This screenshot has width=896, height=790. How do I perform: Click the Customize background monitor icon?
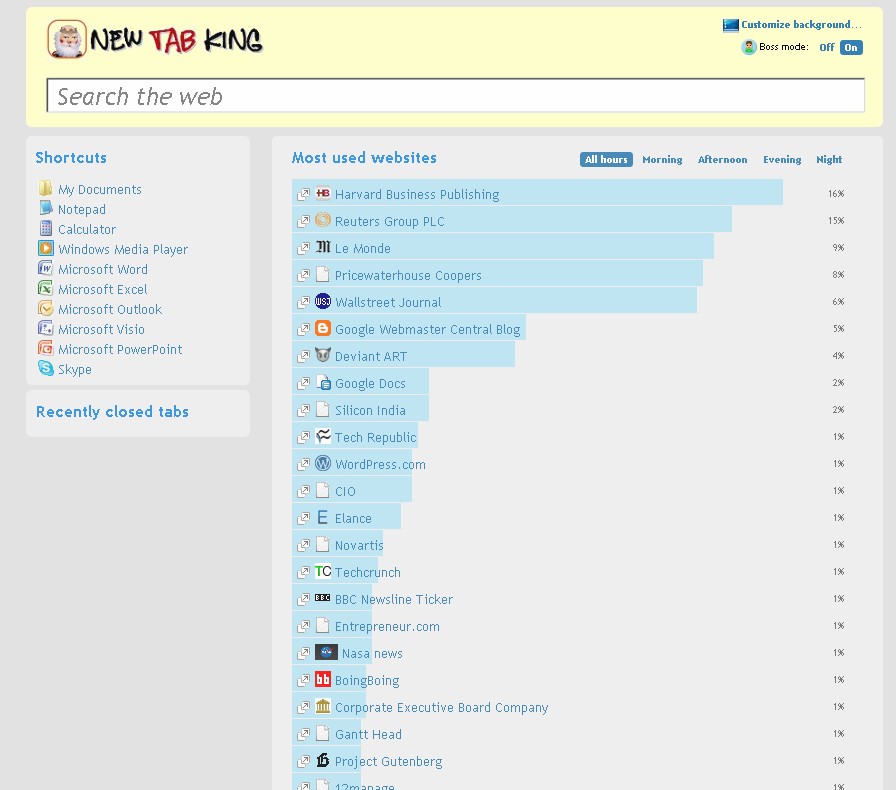point(730,25)
